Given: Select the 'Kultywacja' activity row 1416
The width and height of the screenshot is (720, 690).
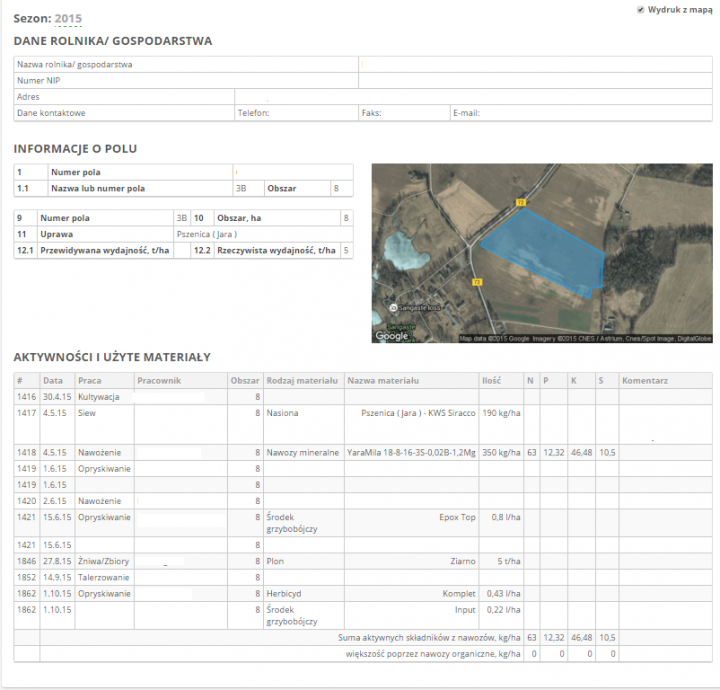Looking at the screenshot, I should coord(99,397).
